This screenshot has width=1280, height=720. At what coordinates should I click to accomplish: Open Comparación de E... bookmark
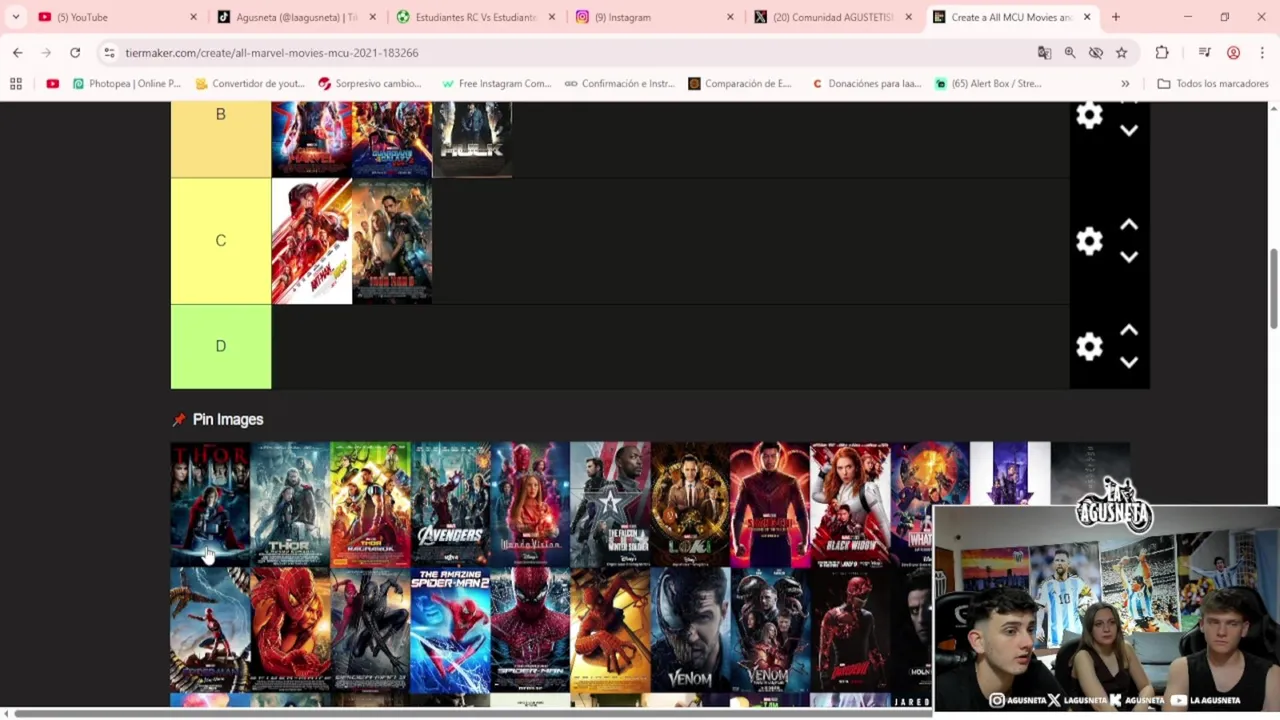tap(740, 84)
